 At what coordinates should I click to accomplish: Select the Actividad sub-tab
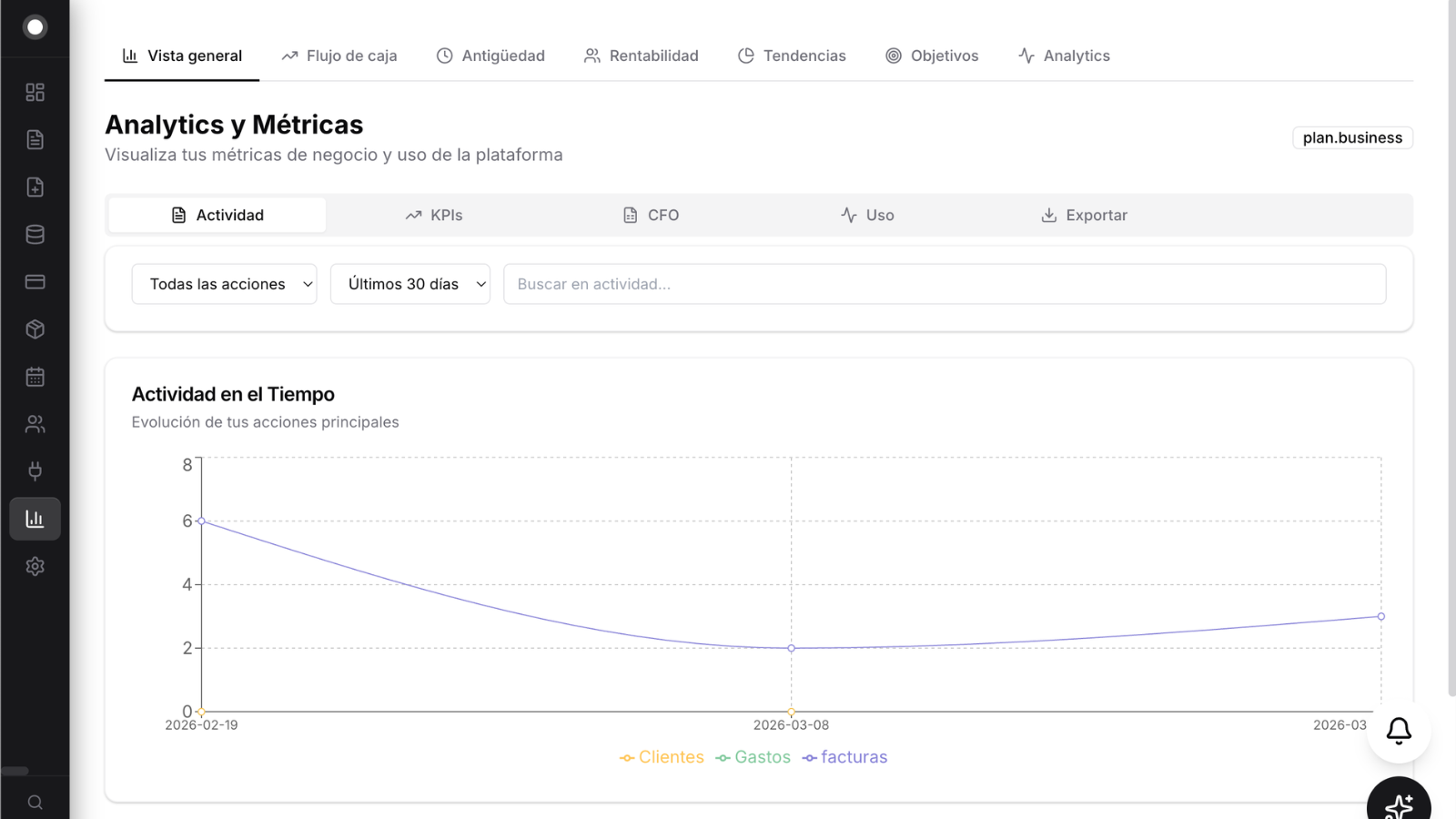click(x=217, y=215)
